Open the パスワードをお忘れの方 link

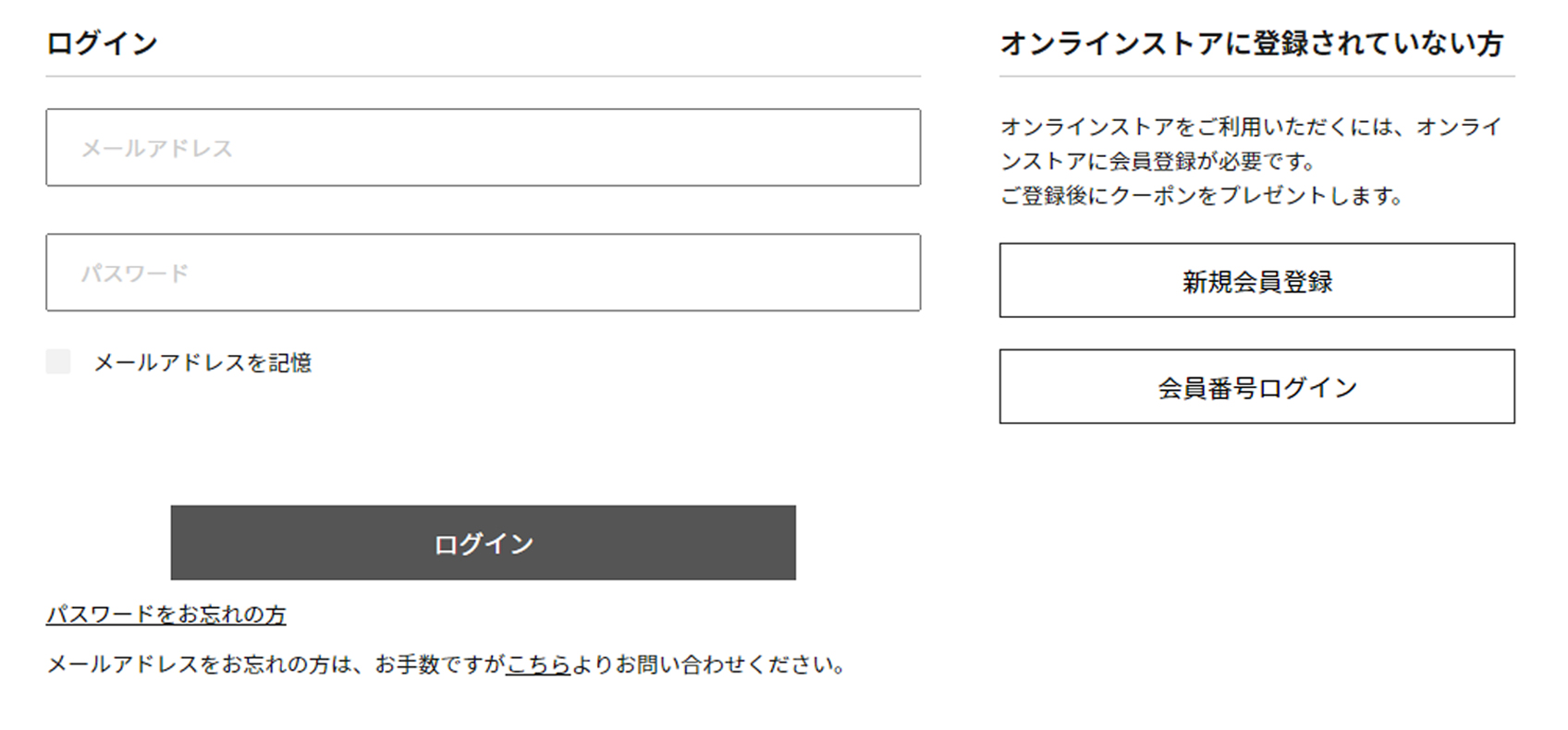166,614
